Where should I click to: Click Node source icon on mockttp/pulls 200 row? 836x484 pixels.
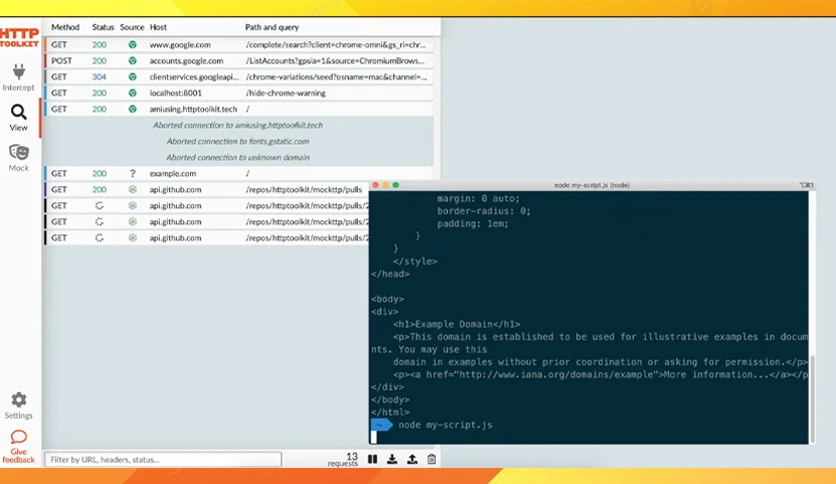point(132,189)
